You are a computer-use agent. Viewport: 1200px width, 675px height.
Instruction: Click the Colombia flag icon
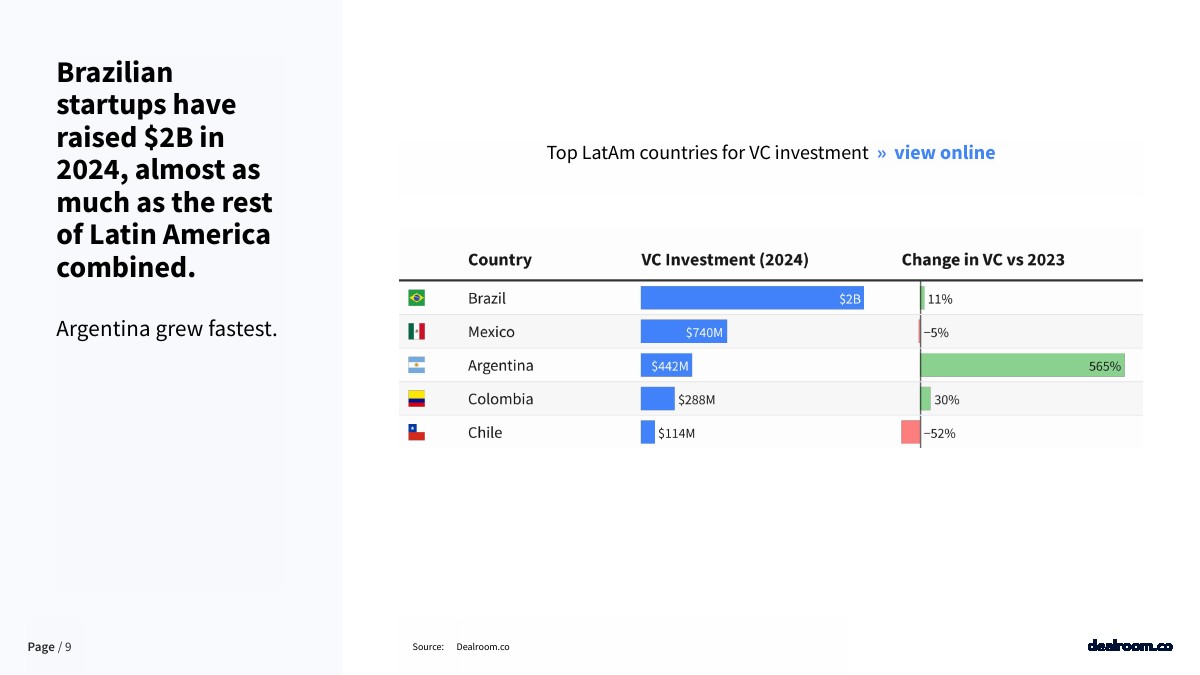(417, 399)
